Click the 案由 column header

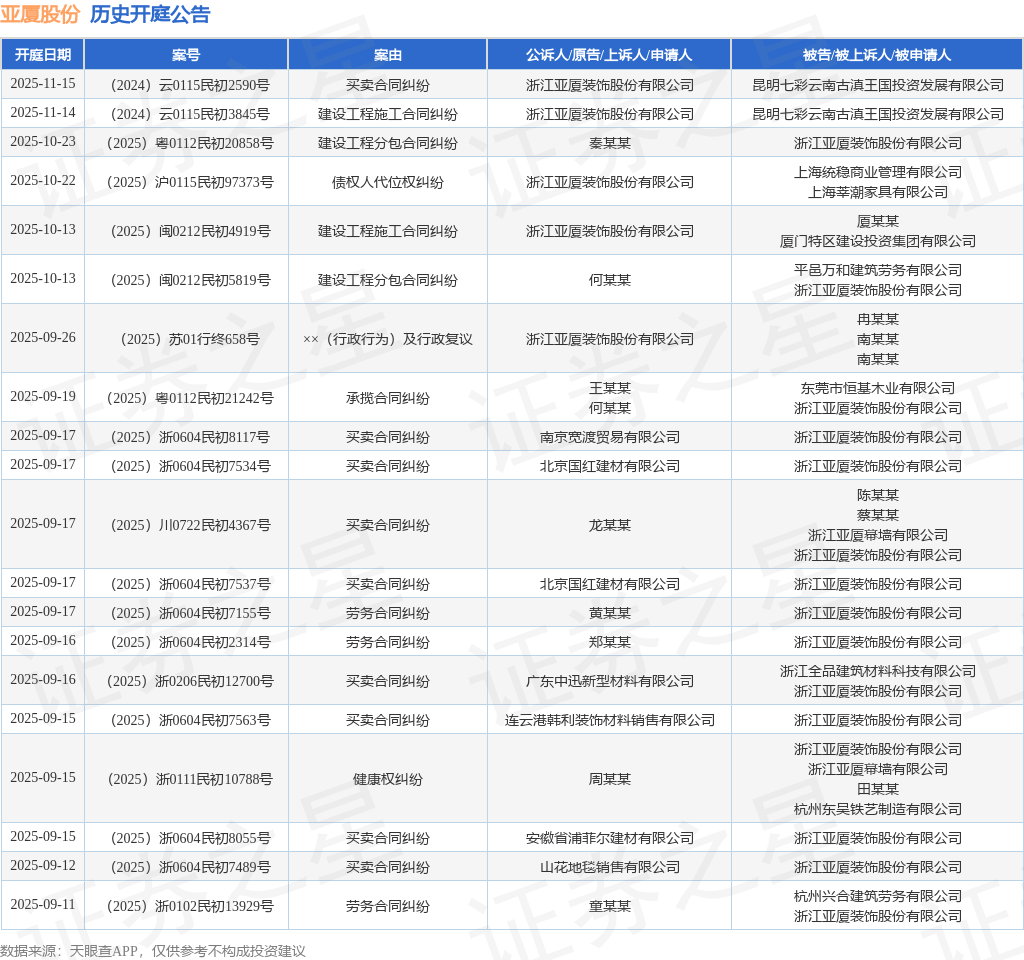pos(387,55)
